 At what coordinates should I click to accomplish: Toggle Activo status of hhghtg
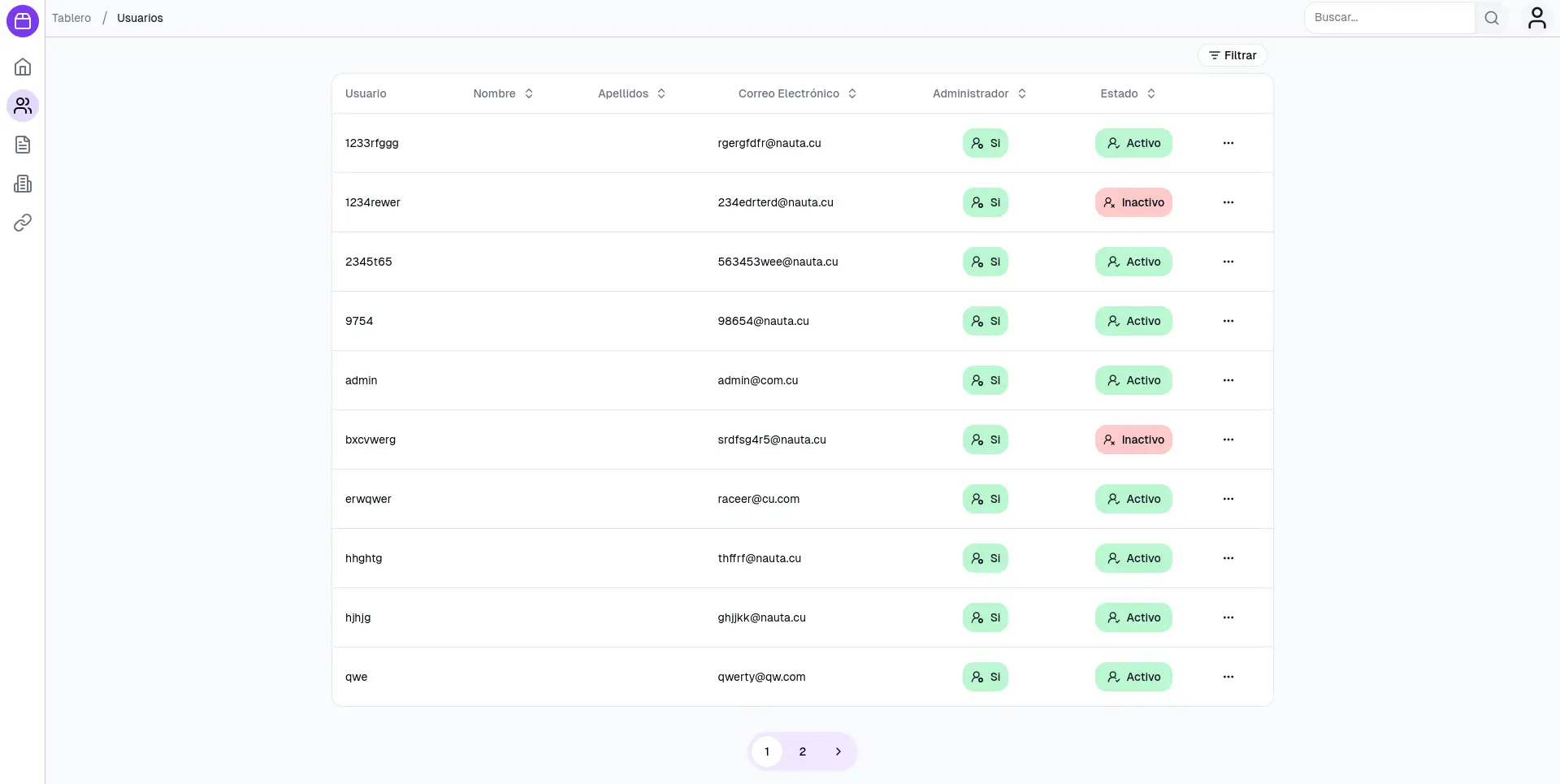pos(1133,558)
